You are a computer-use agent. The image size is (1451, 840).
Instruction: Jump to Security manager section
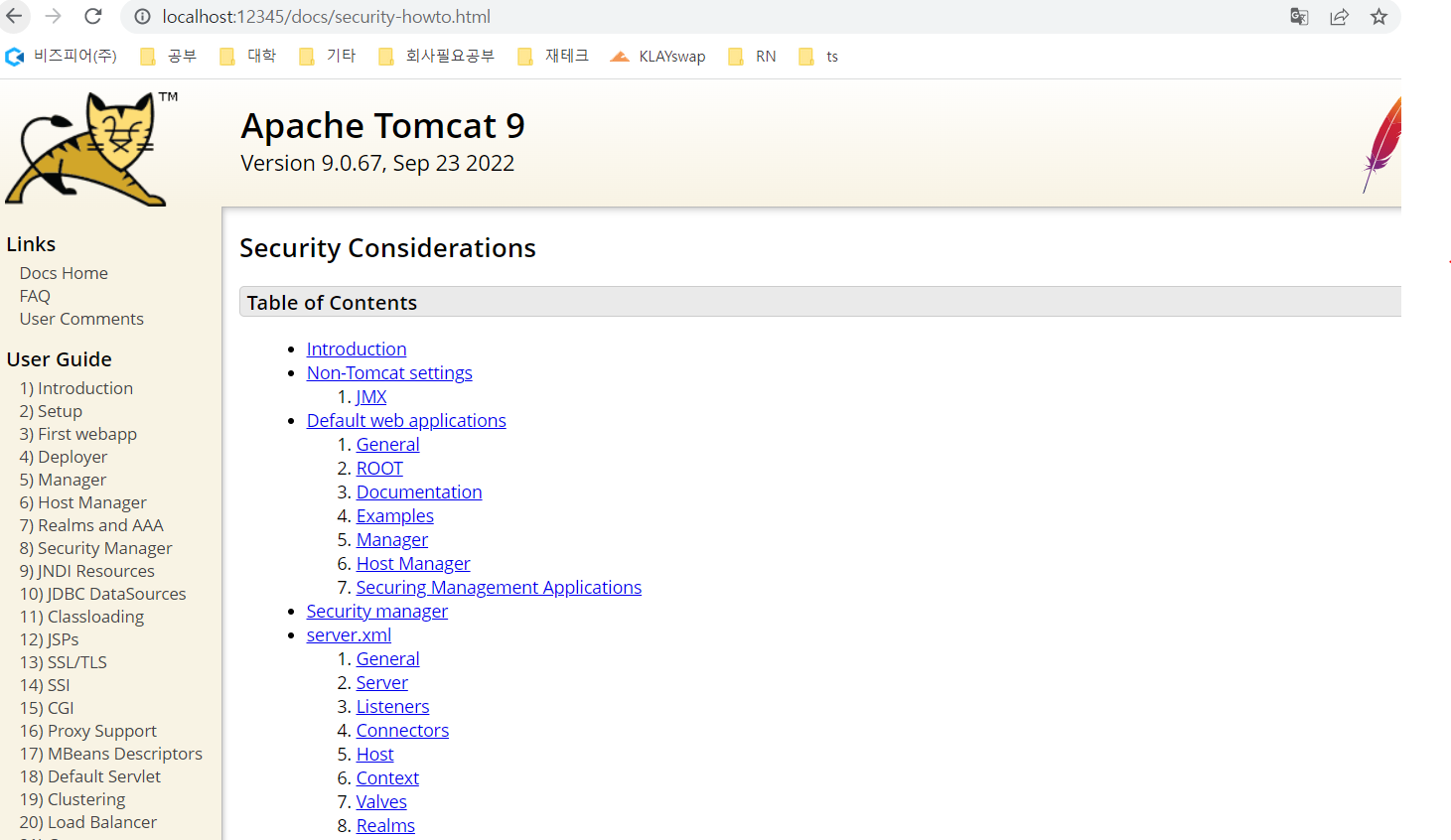(377, 612)
